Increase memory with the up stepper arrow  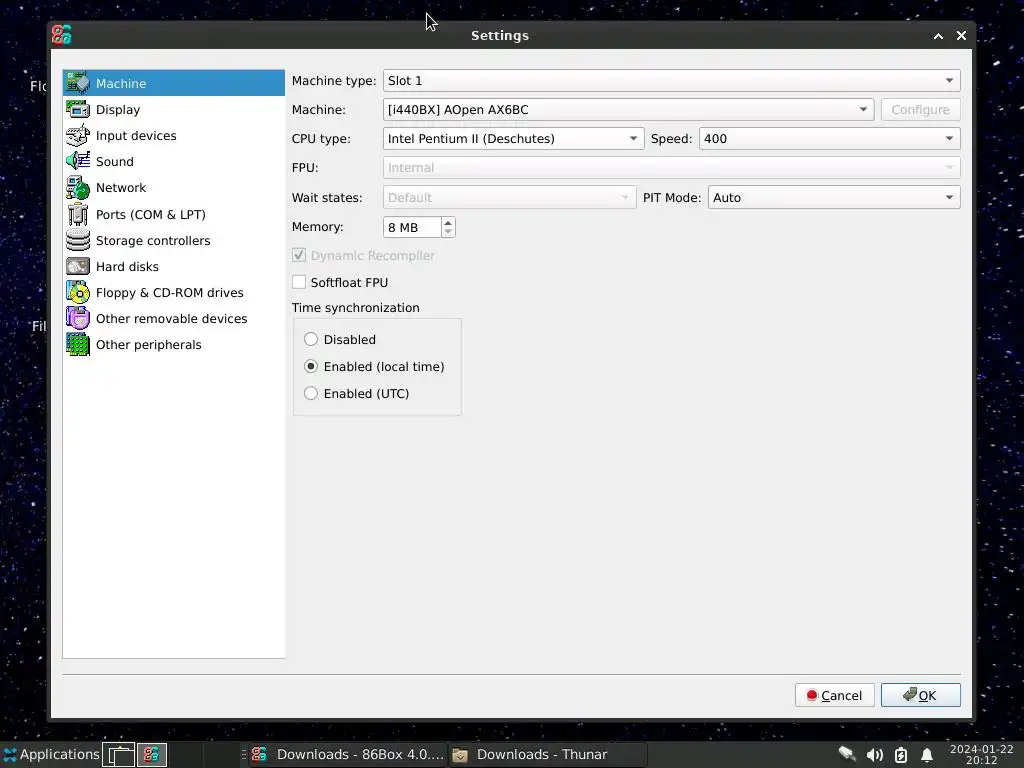[x=448, y=222]
